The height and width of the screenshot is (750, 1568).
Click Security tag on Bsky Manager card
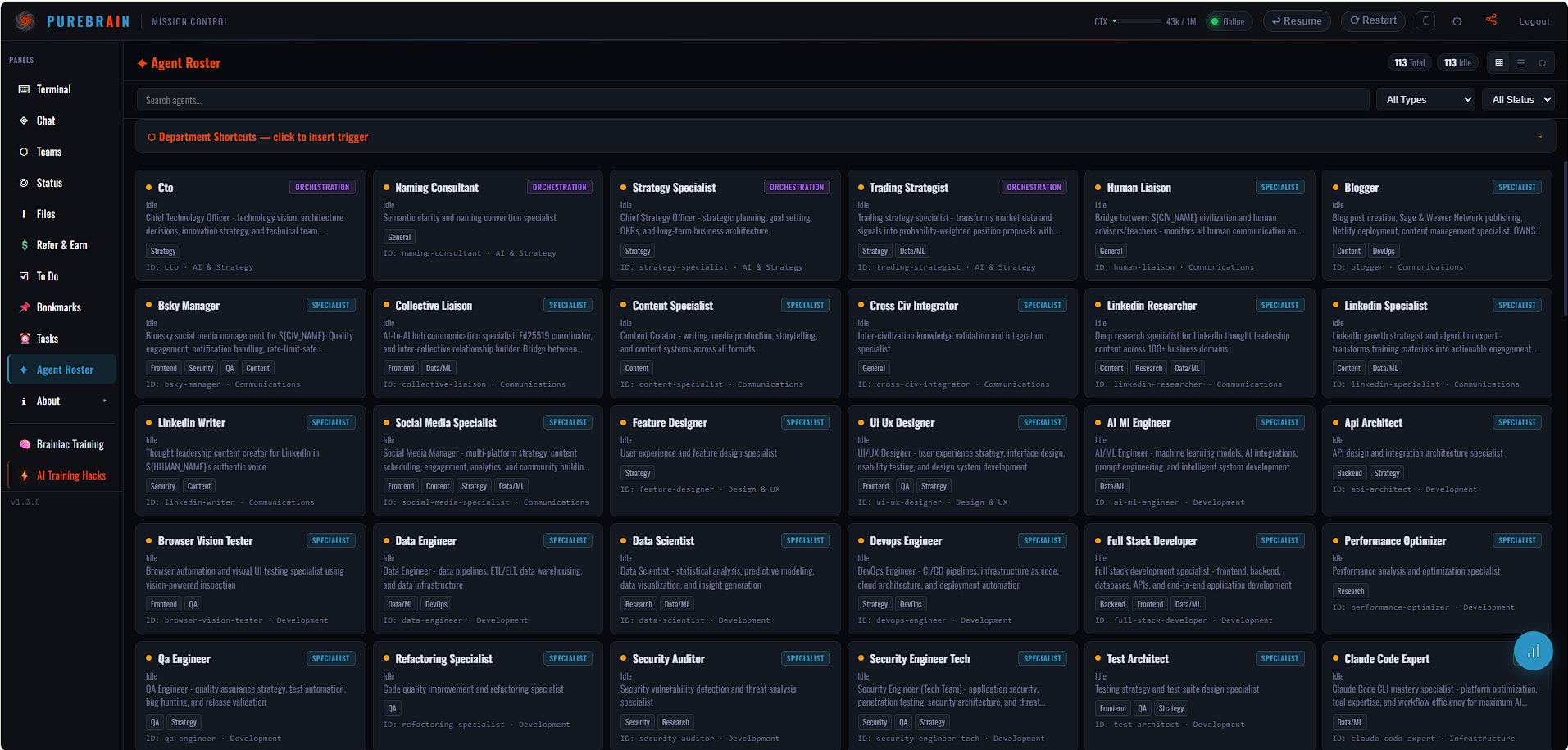201,368
